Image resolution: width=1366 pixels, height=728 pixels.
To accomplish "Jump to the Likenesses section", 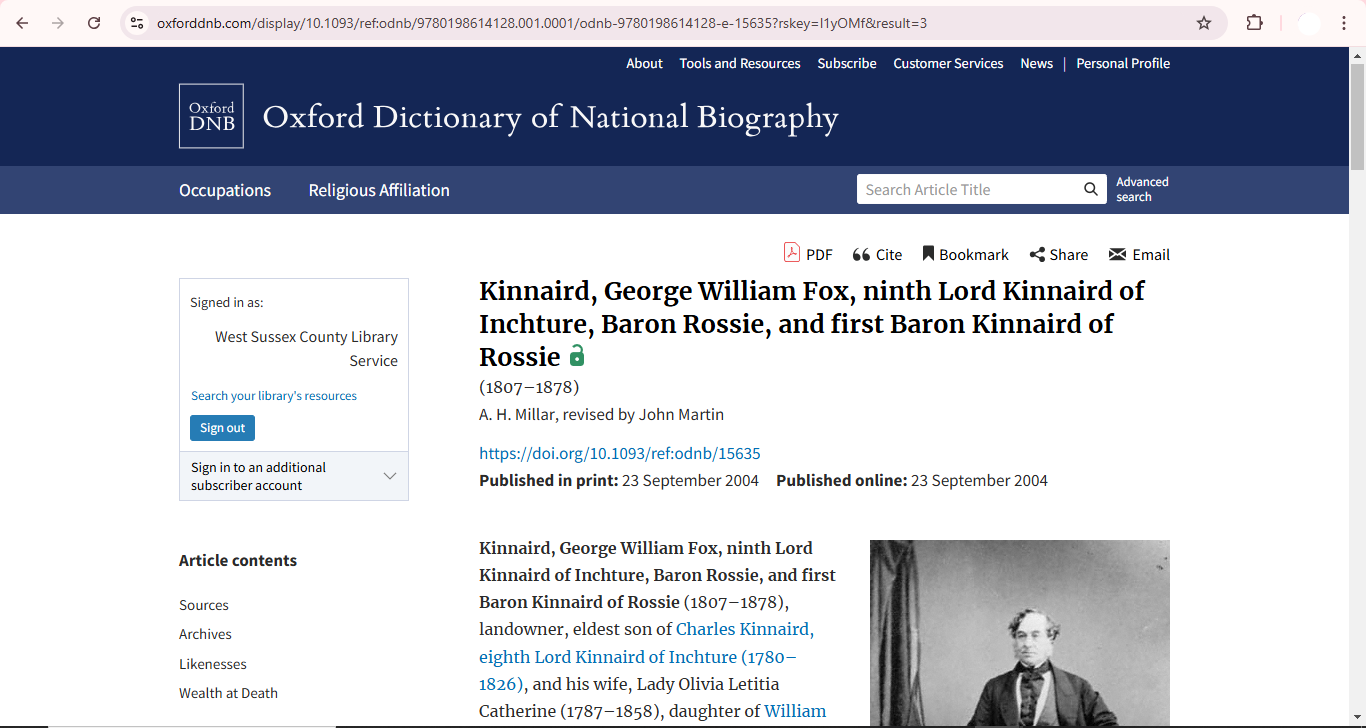I will click(213, 664).
